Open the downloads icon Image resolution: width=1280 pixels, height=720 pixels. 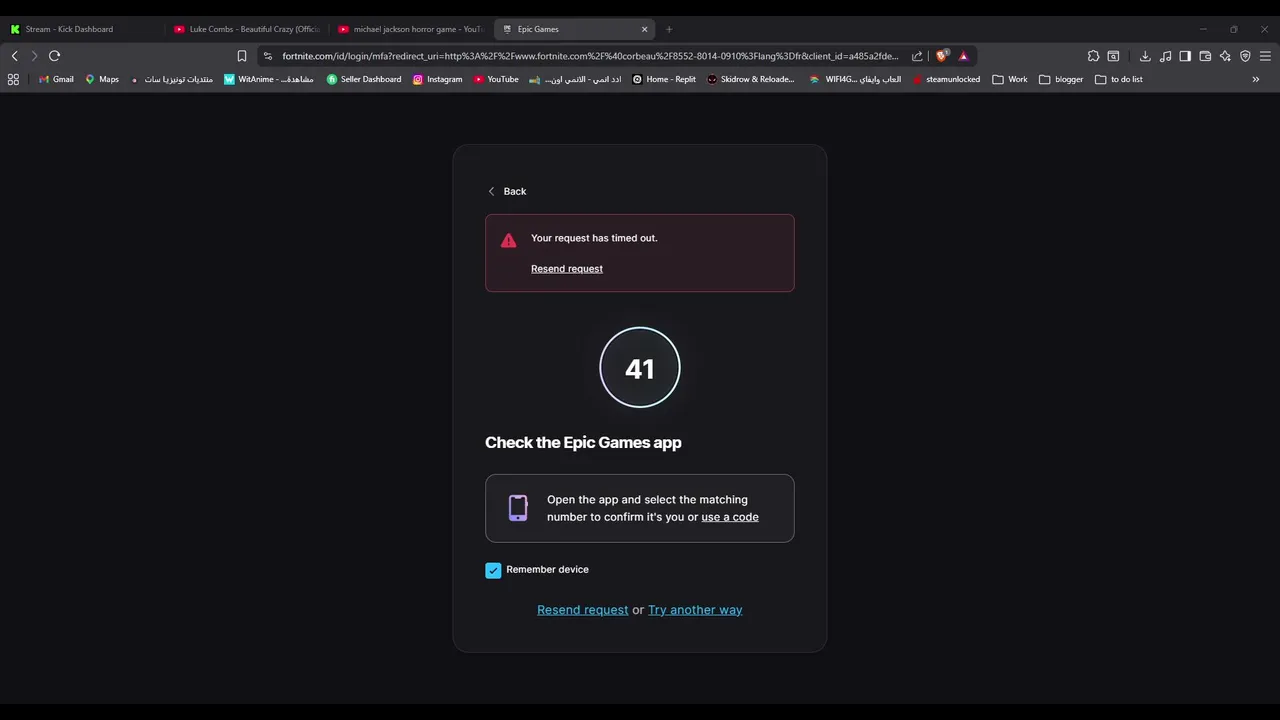coord(1145,56)
